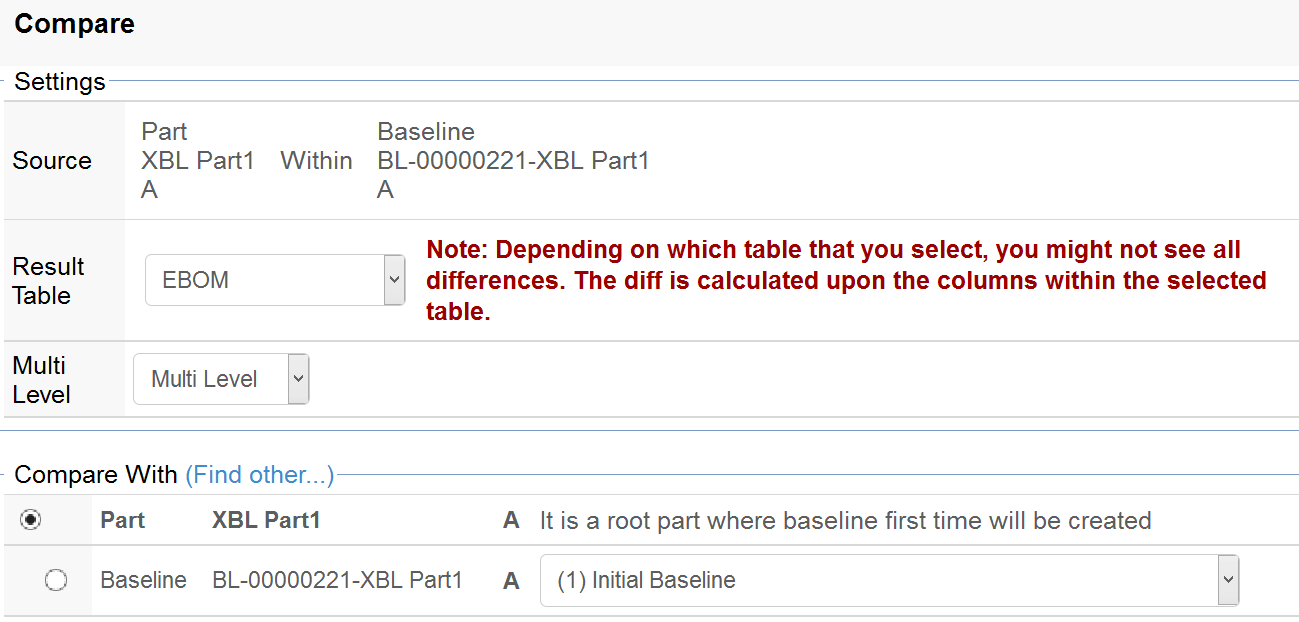Viewport: 1299px width, 622px height.
Task: Click BL-00000221-XBL Part1 in the Source row
Action: 513,161
